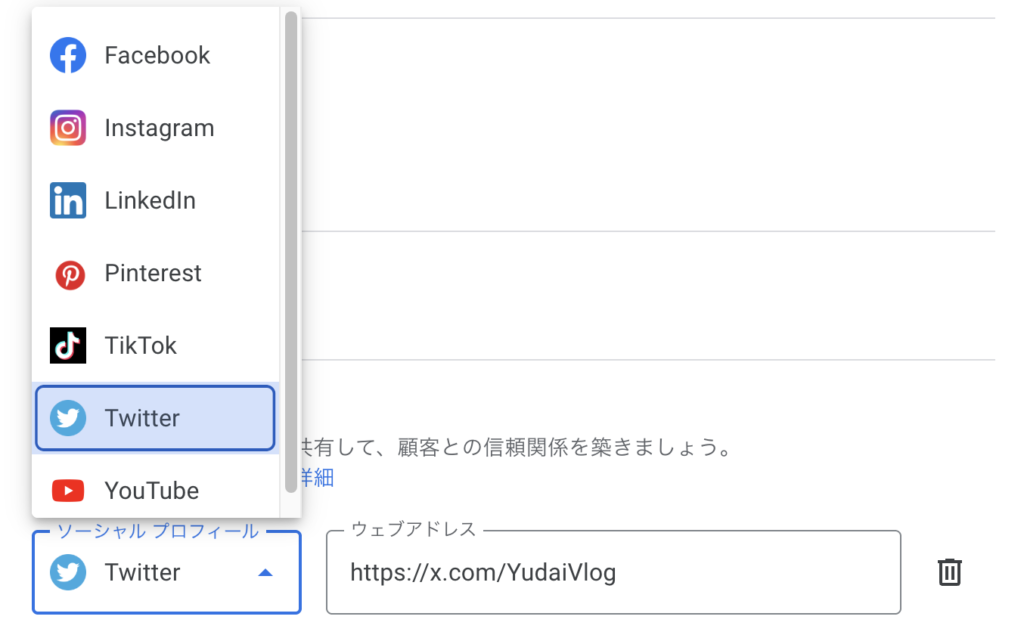The height and width of the screenshot is (635, 1024).
Task: Select Facebook from the dropdown list
Action: click(x=157, y=55)
